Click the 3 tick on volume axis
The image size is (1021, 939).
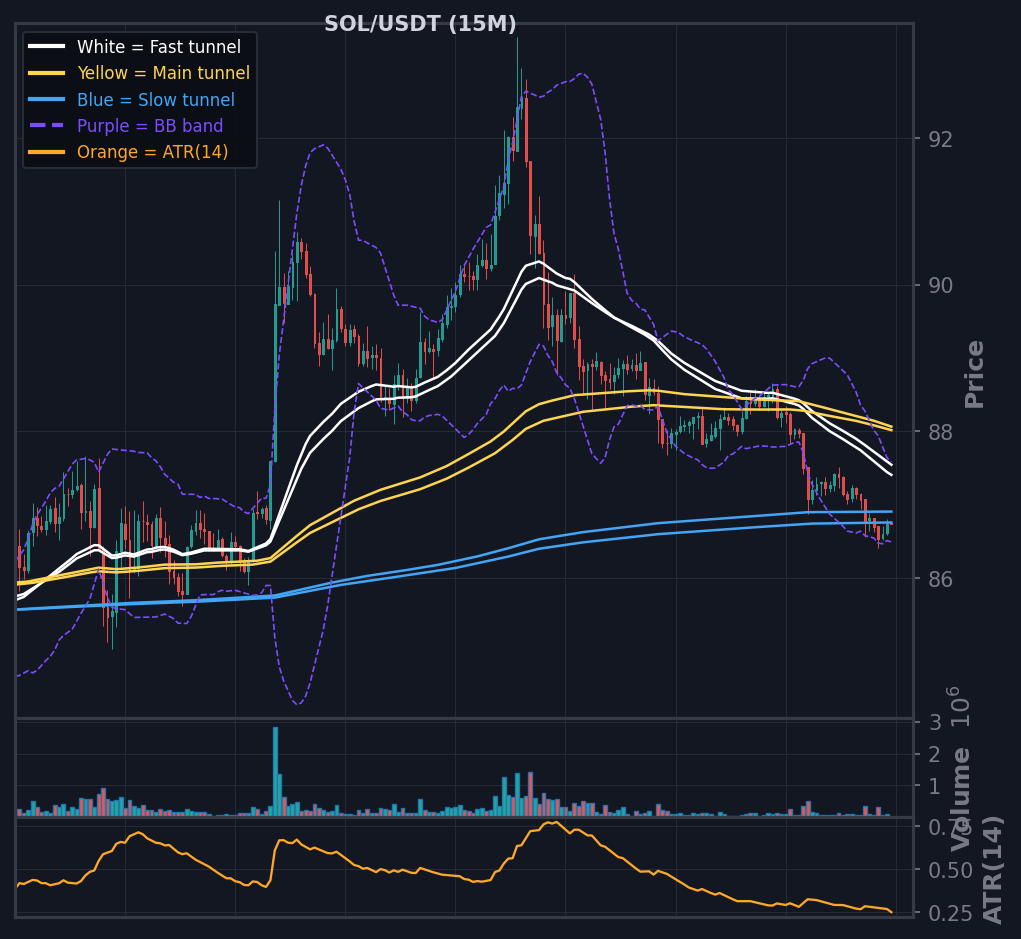point(935,722)
